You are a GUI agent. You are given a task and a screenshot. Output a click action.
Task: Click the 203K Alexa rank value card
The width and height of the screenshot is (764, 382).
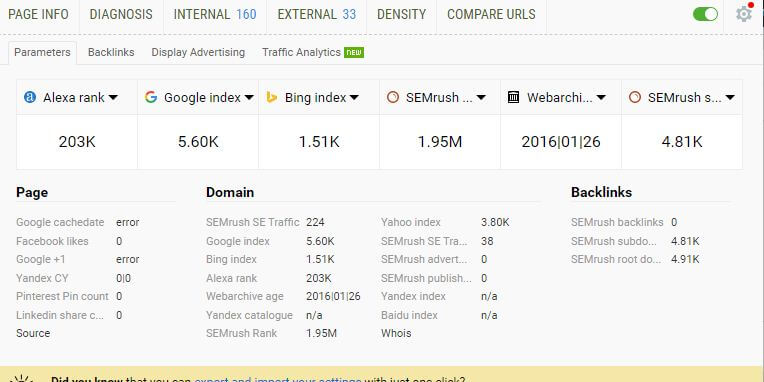tap(77, 142)
